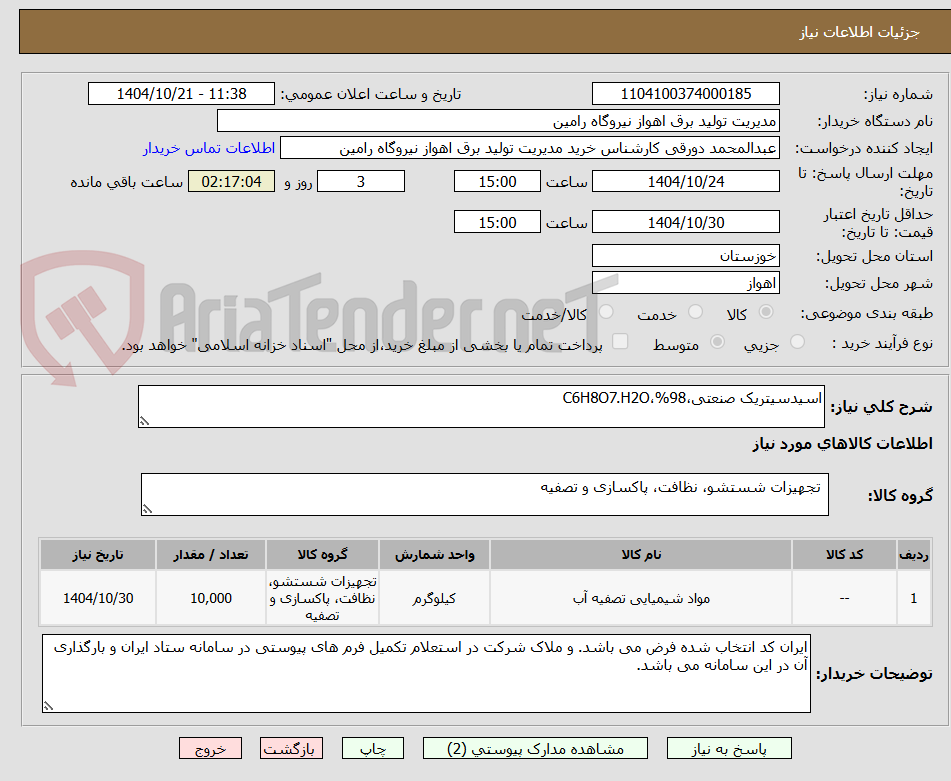Click the شرح کلی نیاز text area
Image resolution: width=951 pixels, height=781 pixels.
[x=481, y=406]
